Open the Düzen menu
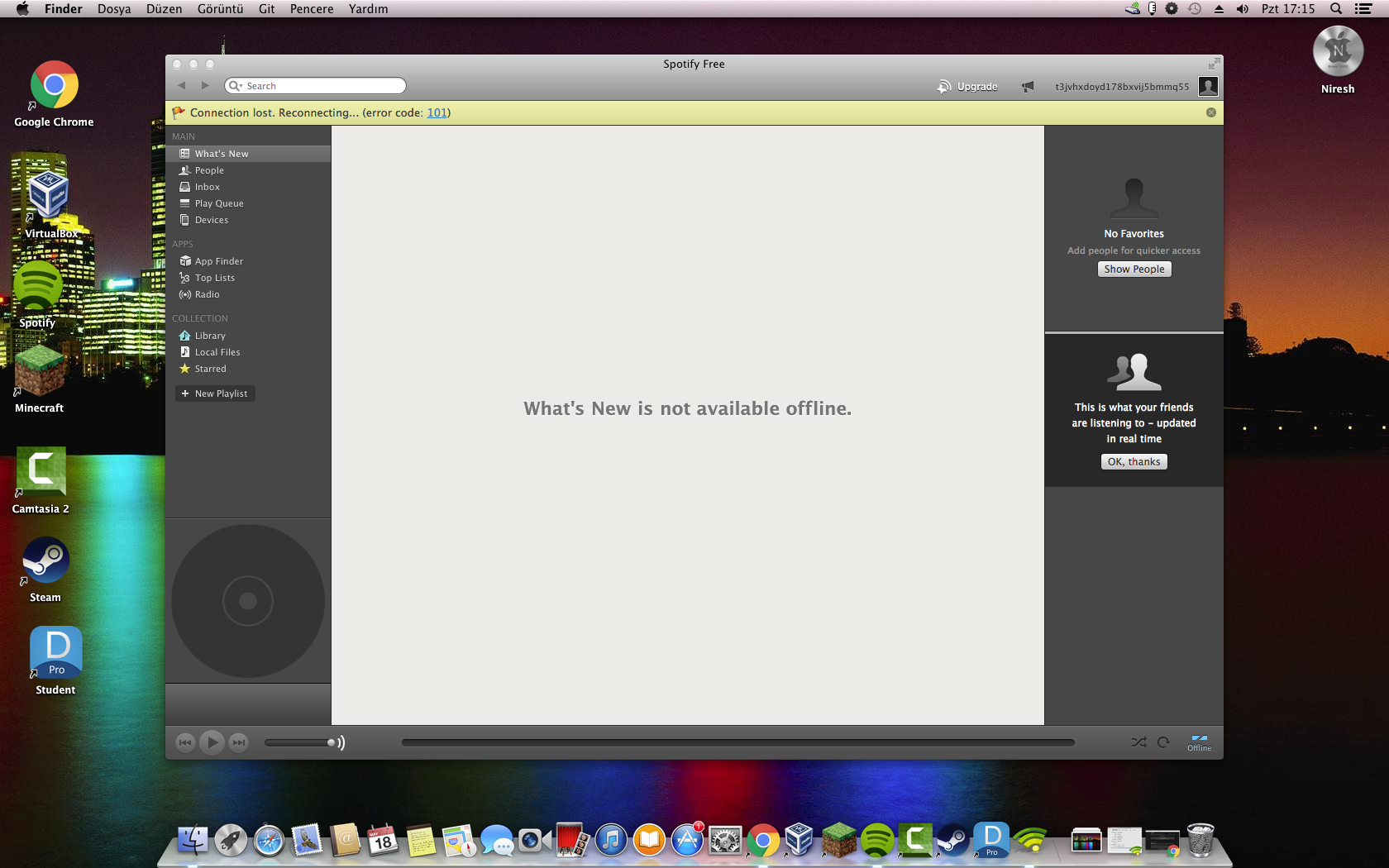This screenshot has width=1389, height=868. pos(164,9)
